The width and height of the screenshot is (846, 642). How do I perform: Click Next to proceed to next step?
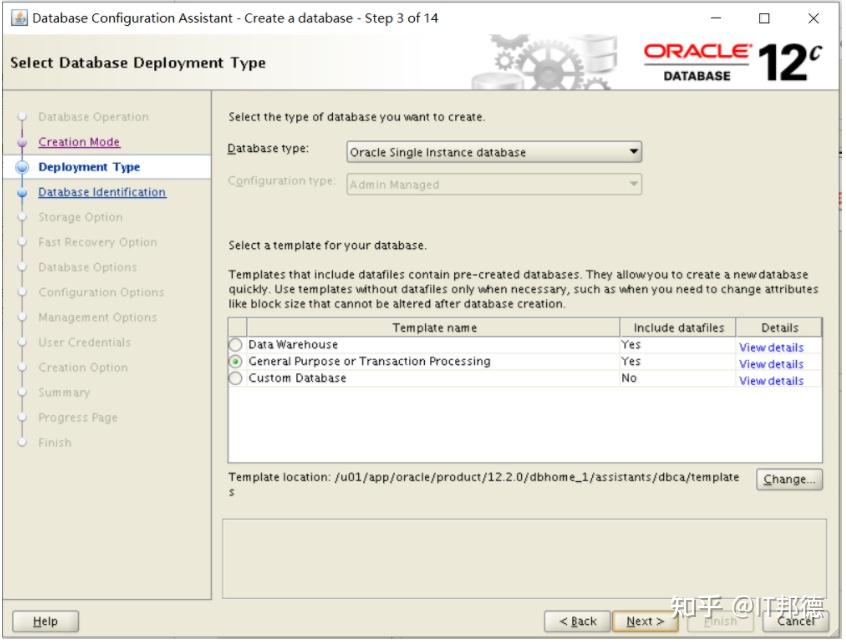[x=645, y=621]
